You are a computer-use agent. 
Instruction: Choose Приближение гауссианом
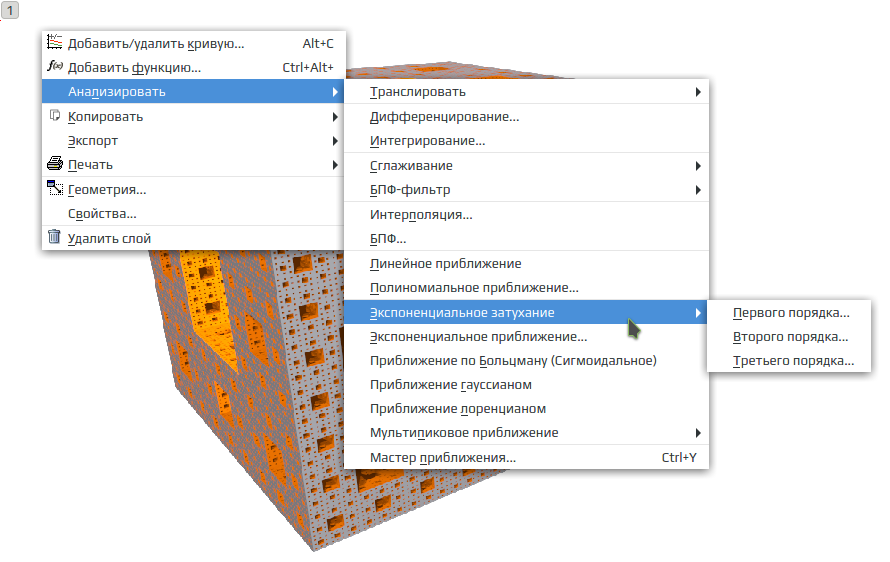(527, 384)
